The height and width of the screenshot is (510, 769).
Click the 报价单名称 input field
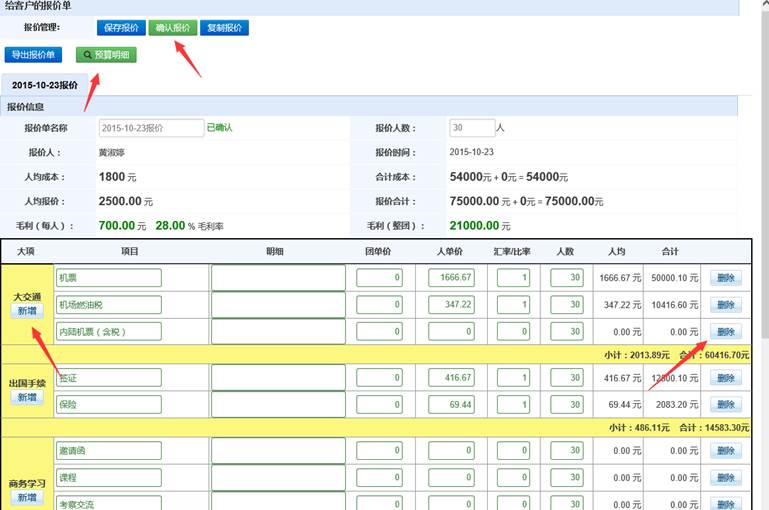tap(151, 128)
